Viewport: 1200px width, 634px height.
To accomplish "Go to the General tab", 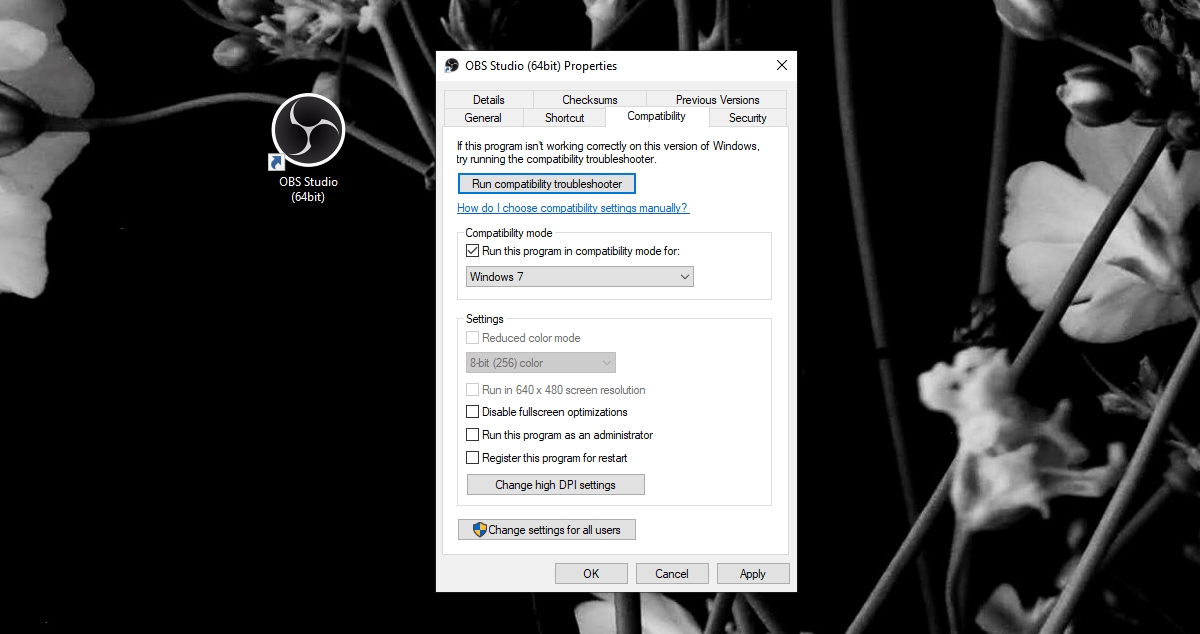I will [484, 117].
